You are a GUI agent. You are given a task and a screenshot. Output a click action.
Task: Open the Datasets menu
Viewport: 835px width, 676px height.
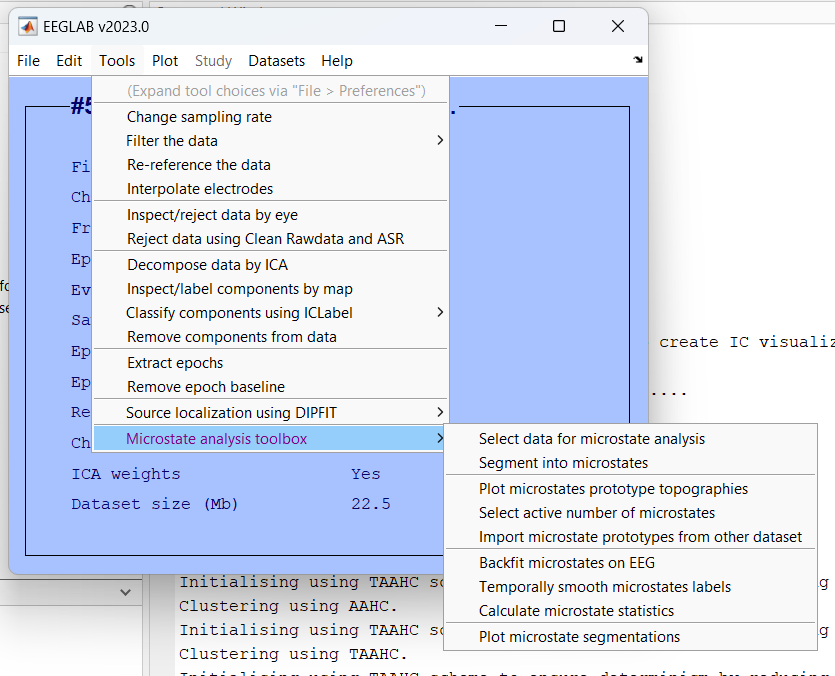coord(277,61)
